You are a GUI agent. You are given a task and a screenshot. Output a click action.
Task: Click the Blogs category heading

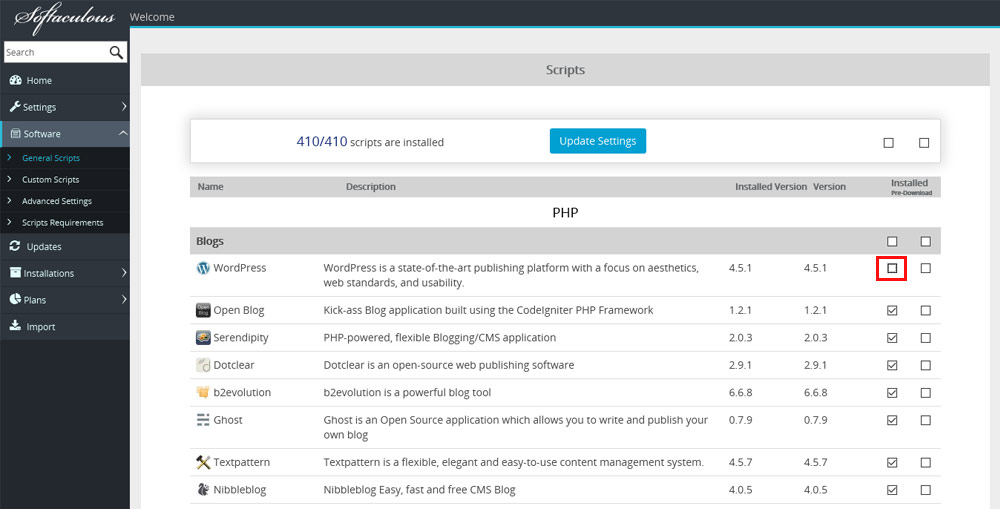pyautogui.click(x=210, y=241)
